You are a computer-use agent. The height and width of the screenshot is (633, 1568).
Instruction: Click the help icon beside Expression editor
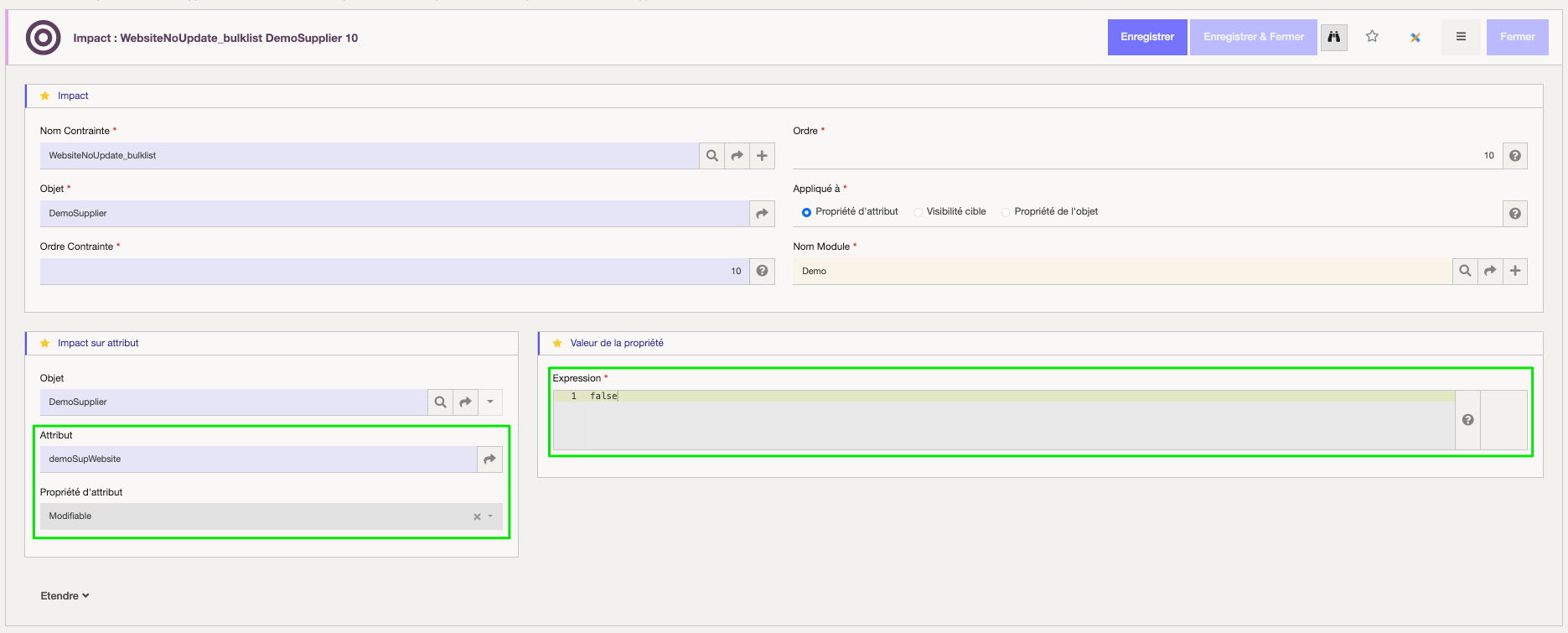(x=1467, y=420)
